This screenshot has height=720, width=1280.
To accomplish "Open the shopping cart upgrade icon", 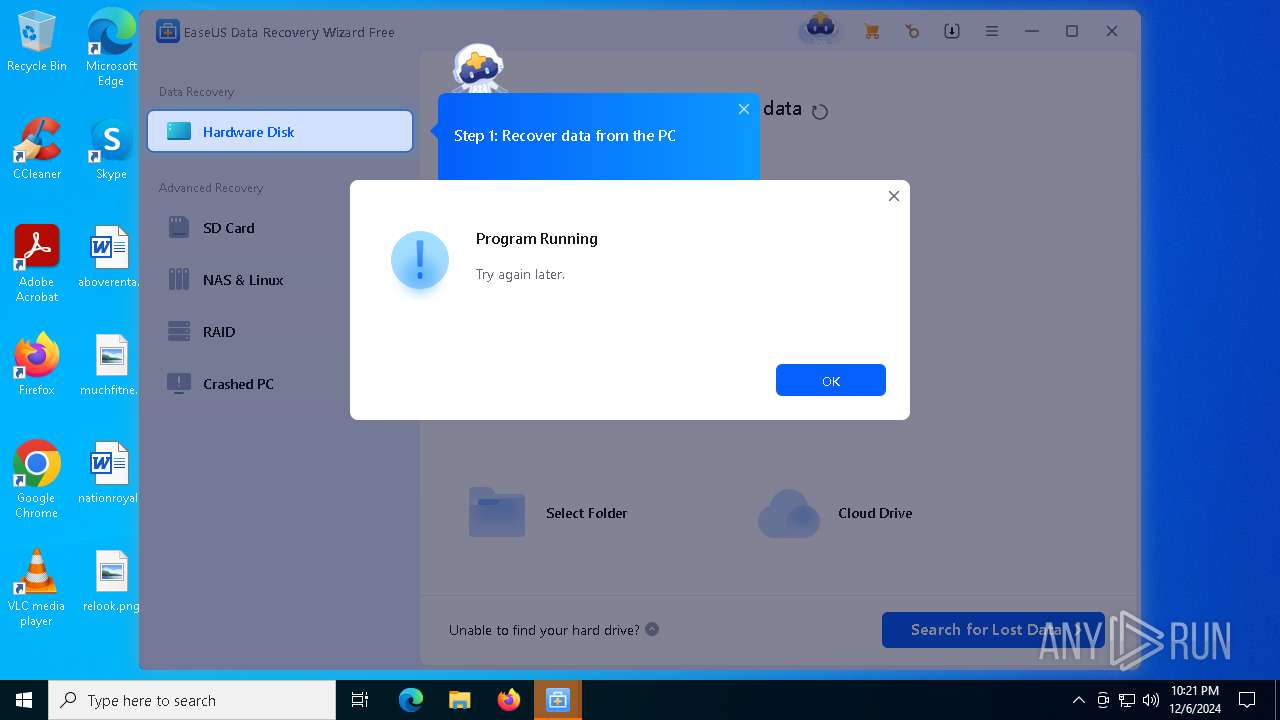I will [872, 31].
